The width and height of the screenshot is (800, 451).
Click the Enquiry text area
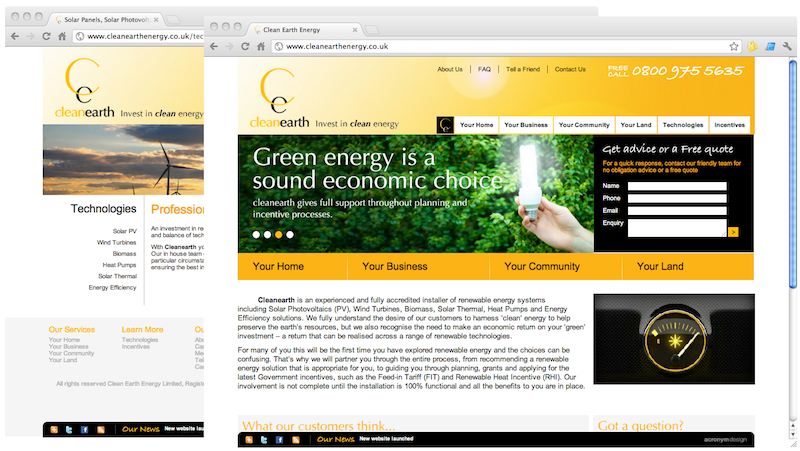[x=677, y=228]
